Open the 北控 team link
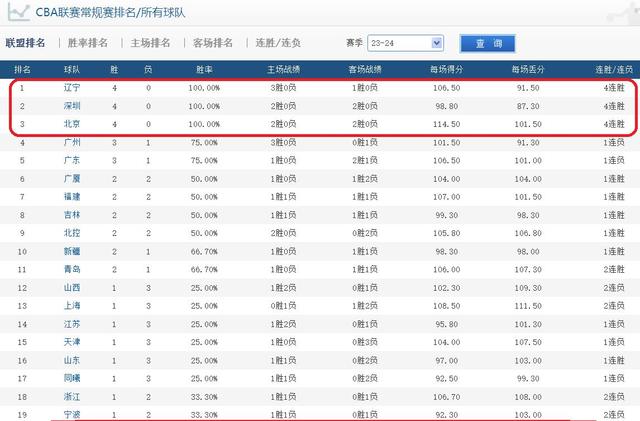 point(72,233)
